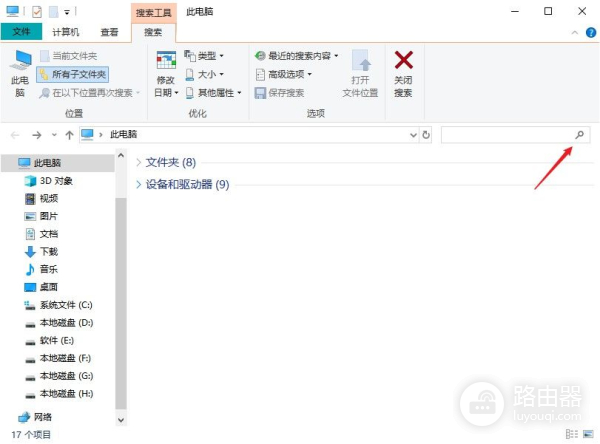This screenshot has width=600, height=444.
Task: Click the sidebar scrollbar up arrow
Action: point(121,155)
